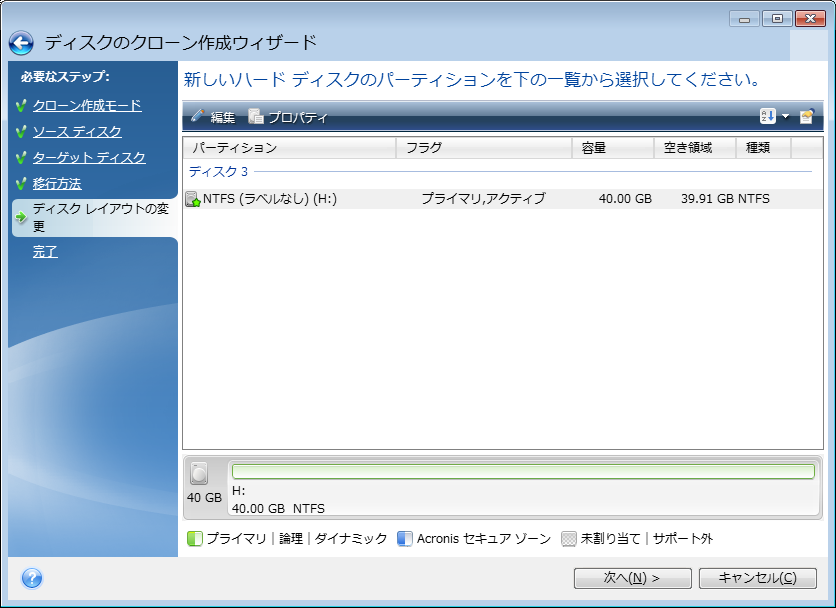This screenshot has width=836, height=608.
Task: Select the ディスク 3 group header
Action: click(218, 172)
